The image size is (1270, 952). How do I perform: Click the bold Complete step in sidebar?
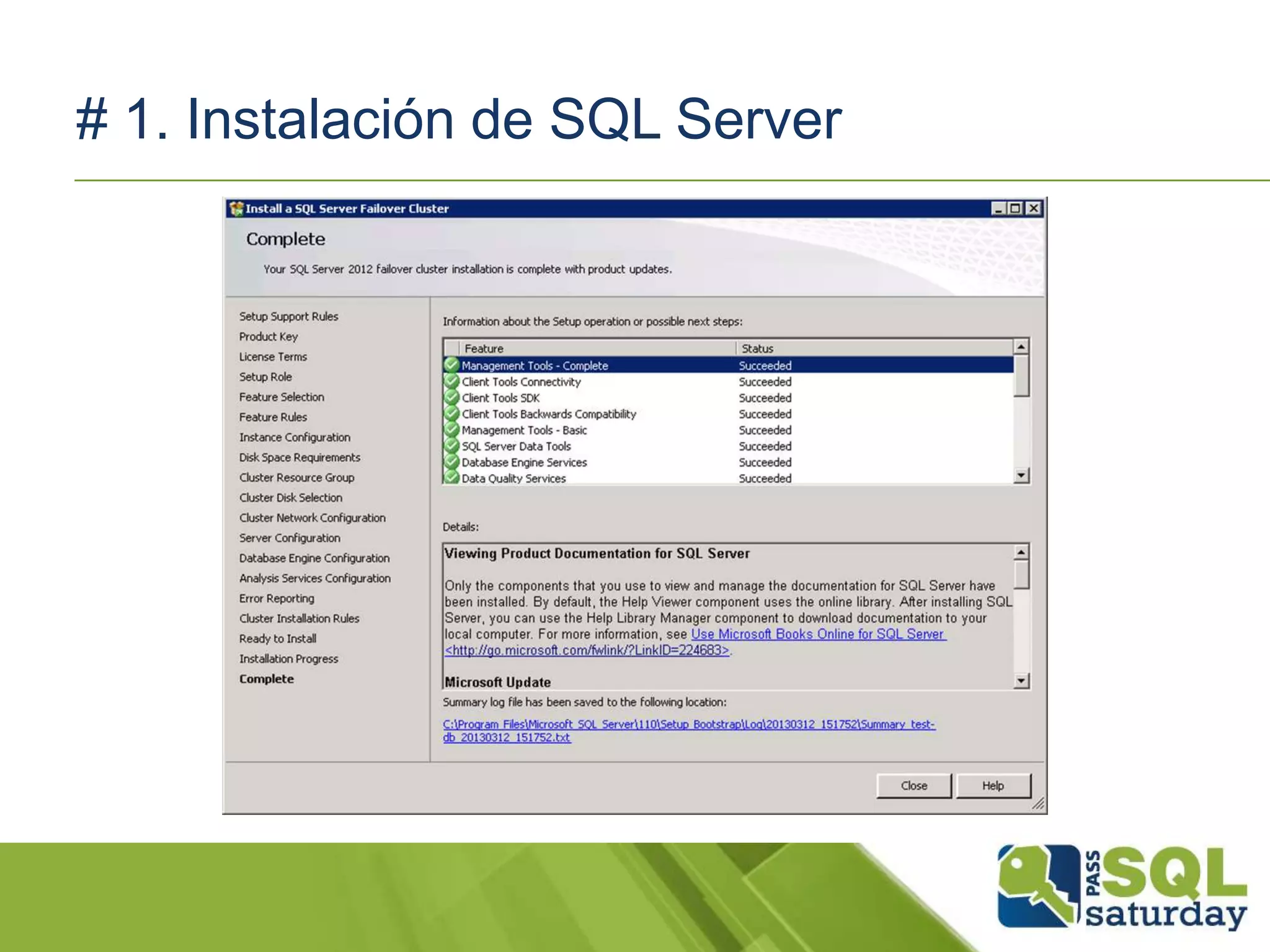(267, 679)
